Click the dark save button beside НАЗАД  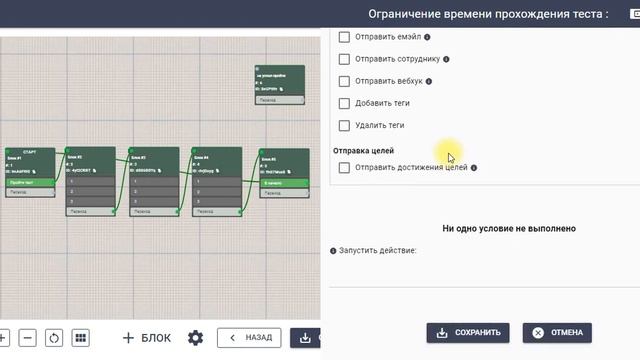(305, 338)
